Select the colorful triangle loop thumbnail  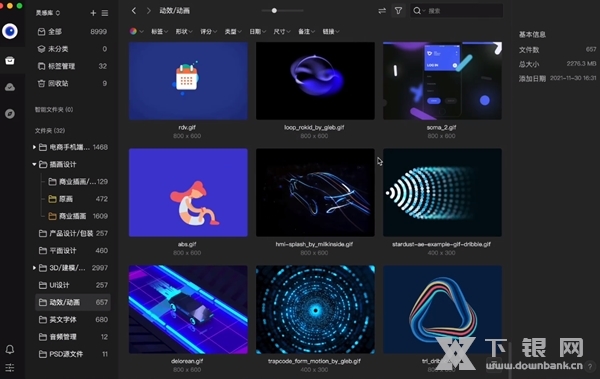(x=442, y=309)
